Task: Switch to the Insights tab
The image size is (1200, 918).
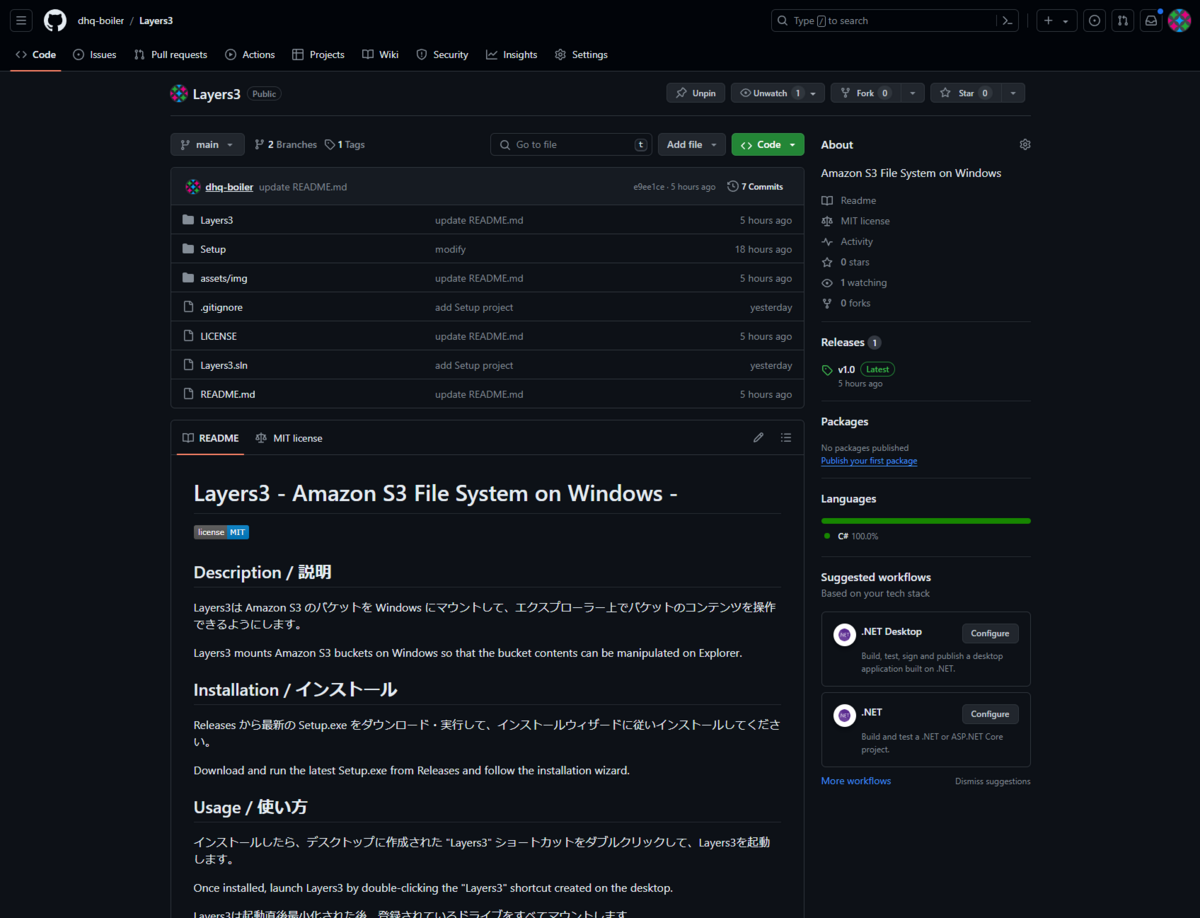Action: [511, 55]
